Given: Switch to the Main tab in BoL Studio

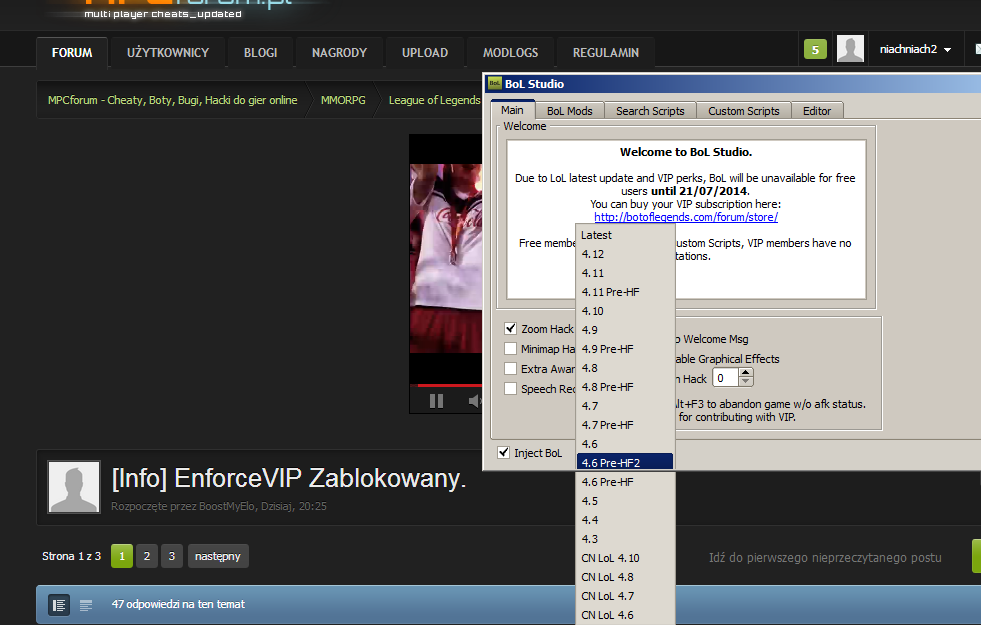Looking at the screenshot, I should 512,109.
